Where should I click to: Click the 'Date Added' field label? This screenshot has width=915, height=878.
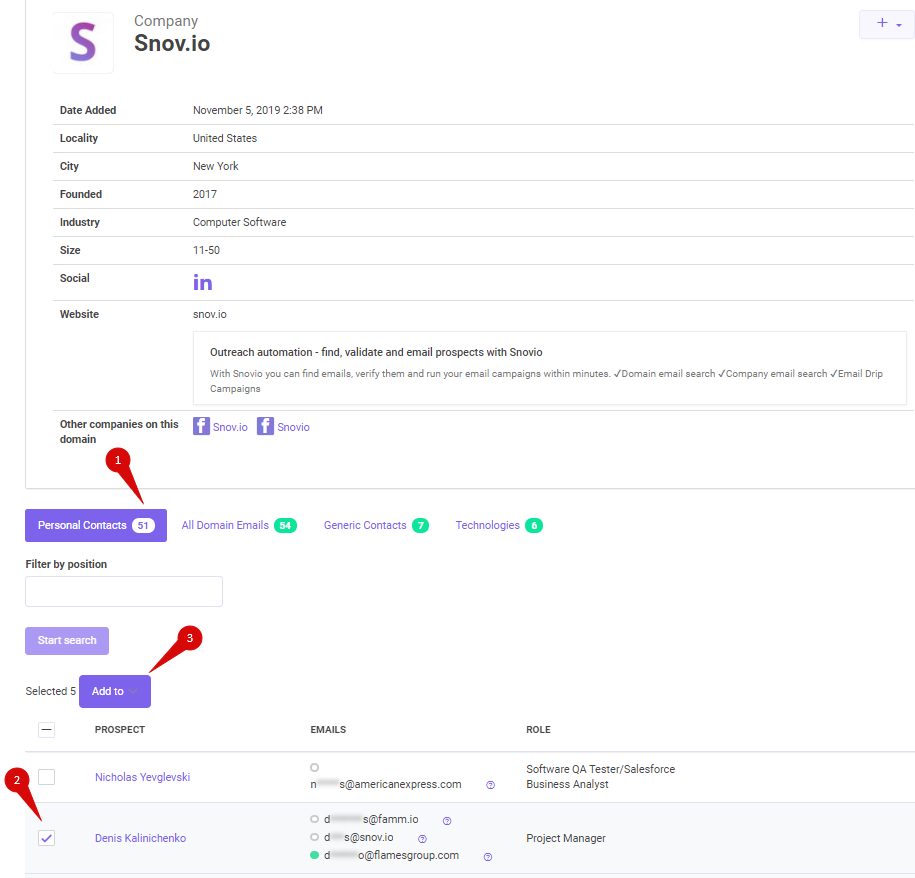[x=88, y=110]
